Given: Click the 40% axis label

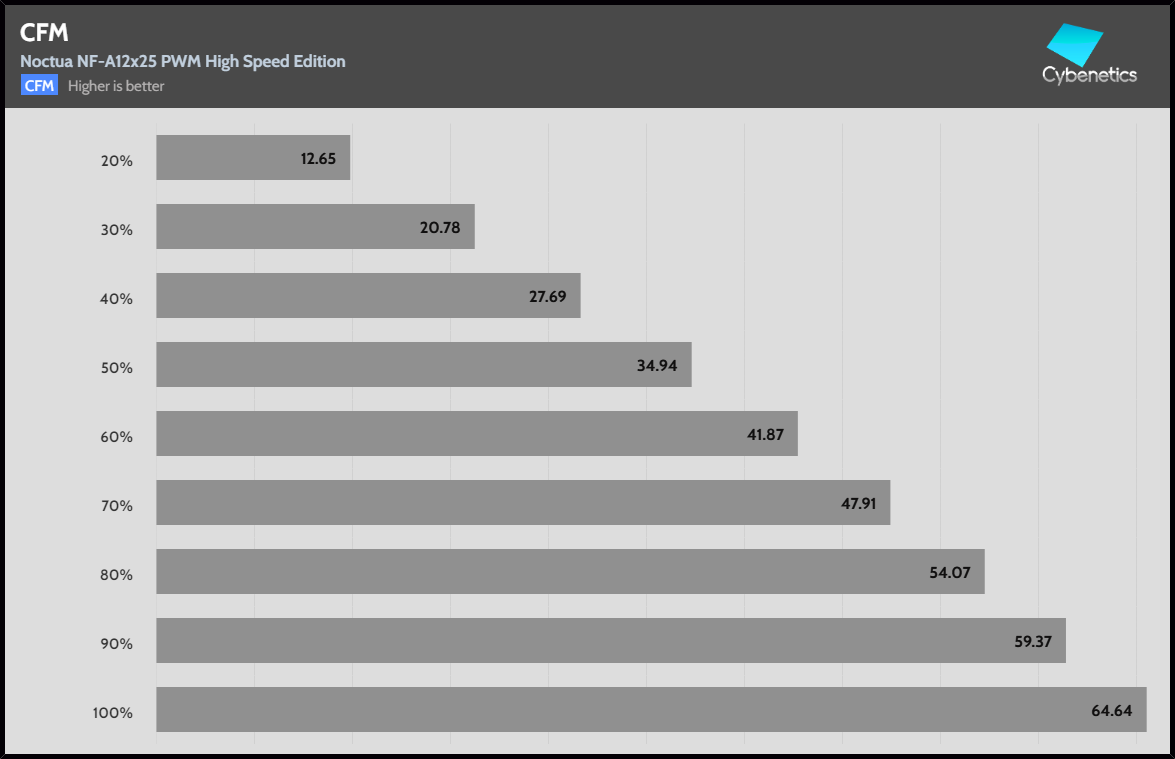Looking at the screenshot, I should (117, 298).
